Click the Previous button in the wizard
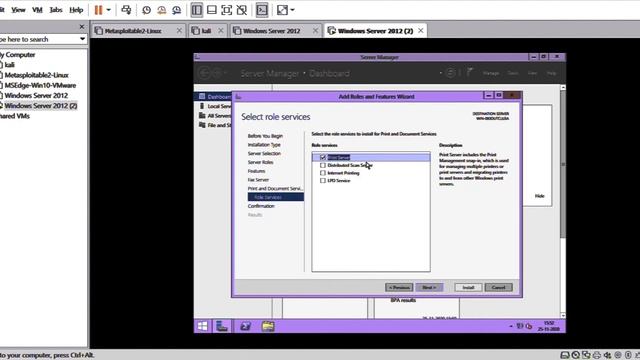640x360 pixels. point(399,287)
